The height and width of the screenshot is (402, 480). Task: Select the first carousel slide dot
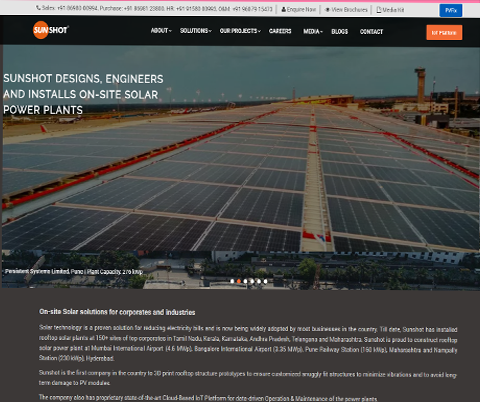click(232, 281)
